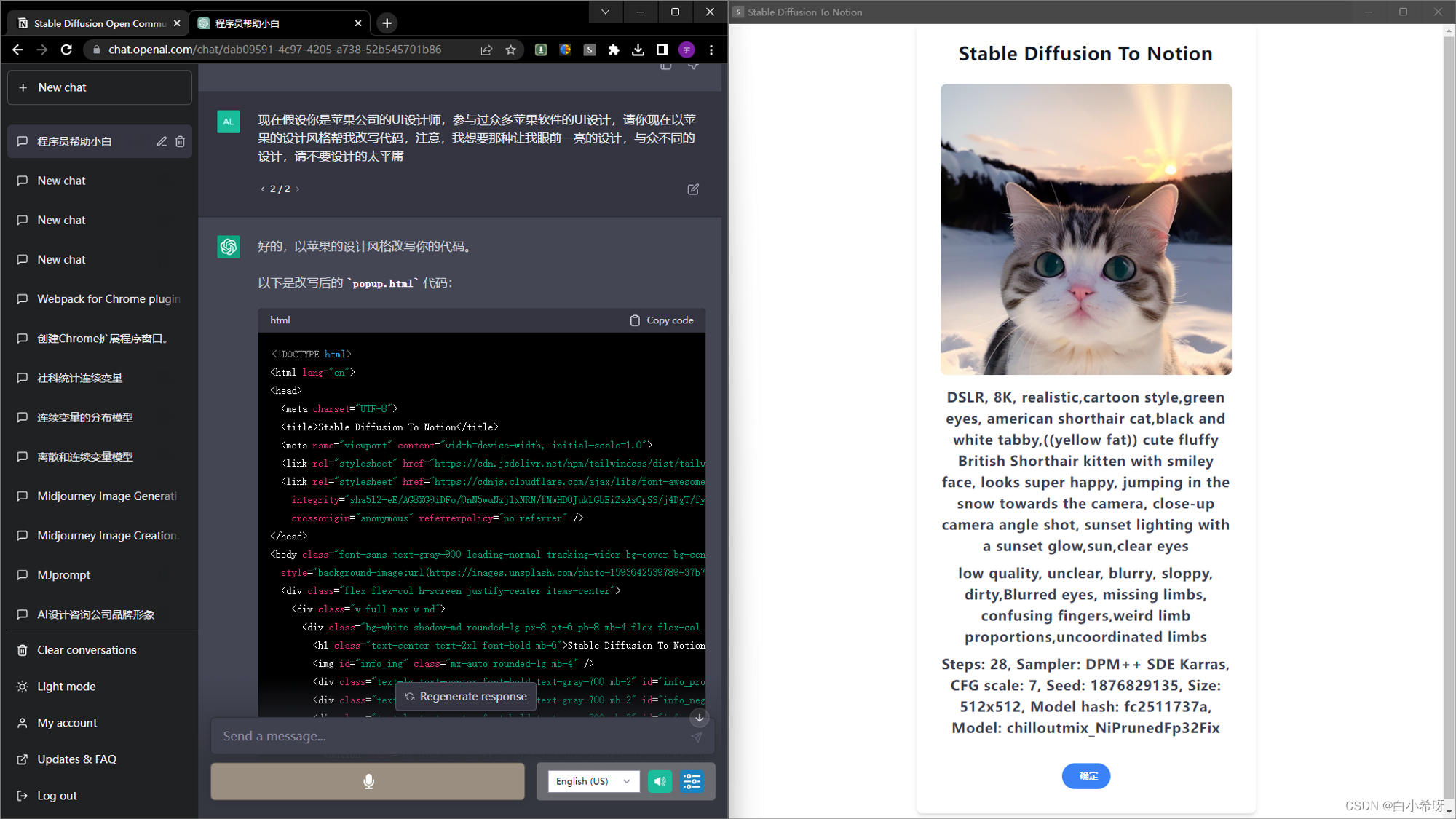Reload the page
Screen dimensions: 1456x819
(x=66, y=50)
